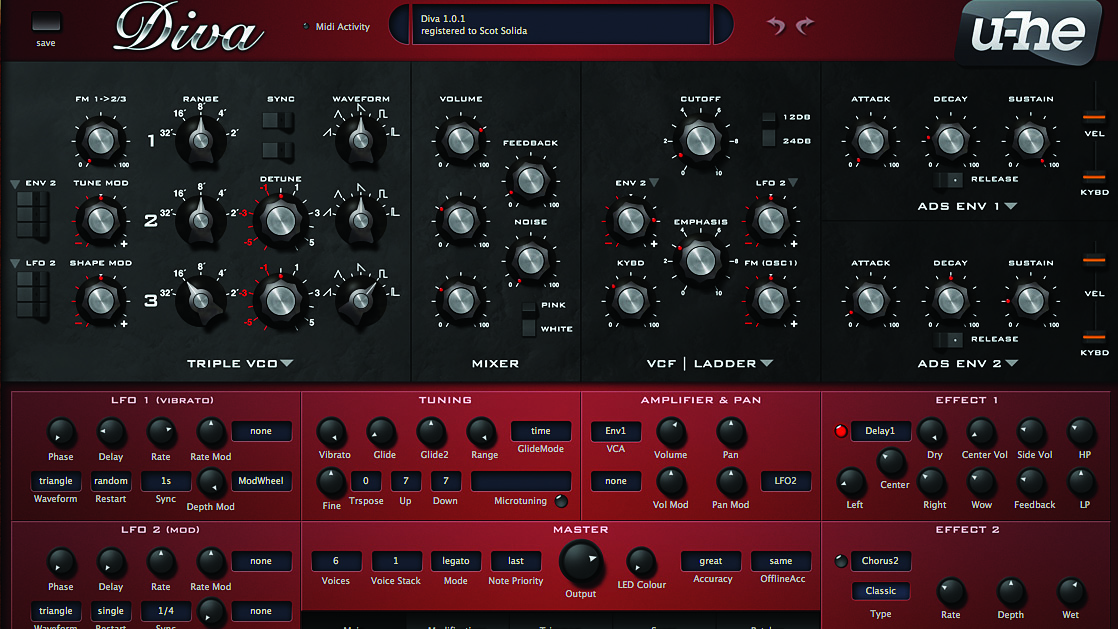
Task: Click the Shape Mod knob
Action: [101, 300]
